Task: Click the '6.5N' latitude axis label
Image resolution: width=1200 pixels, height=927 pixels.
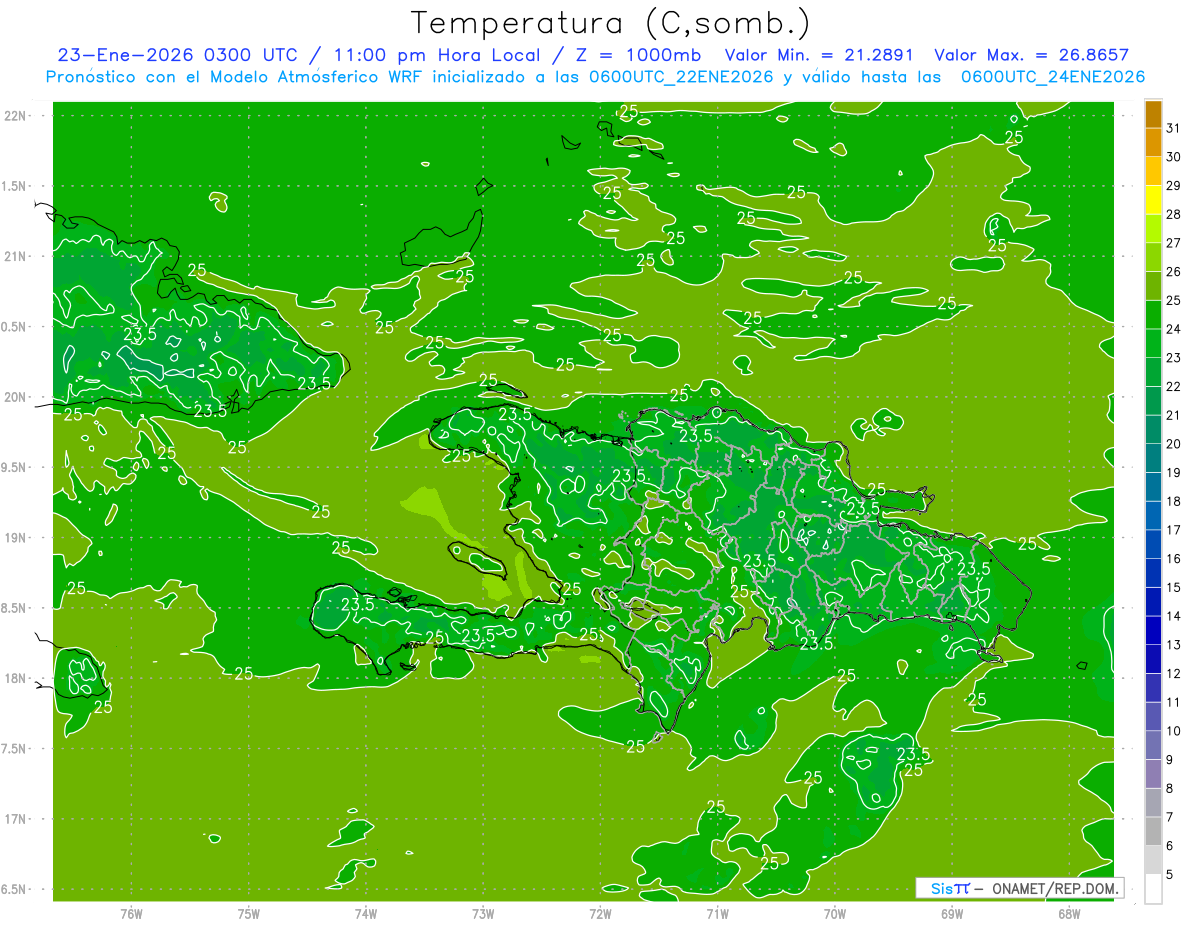Action: (x=14, y=890)
